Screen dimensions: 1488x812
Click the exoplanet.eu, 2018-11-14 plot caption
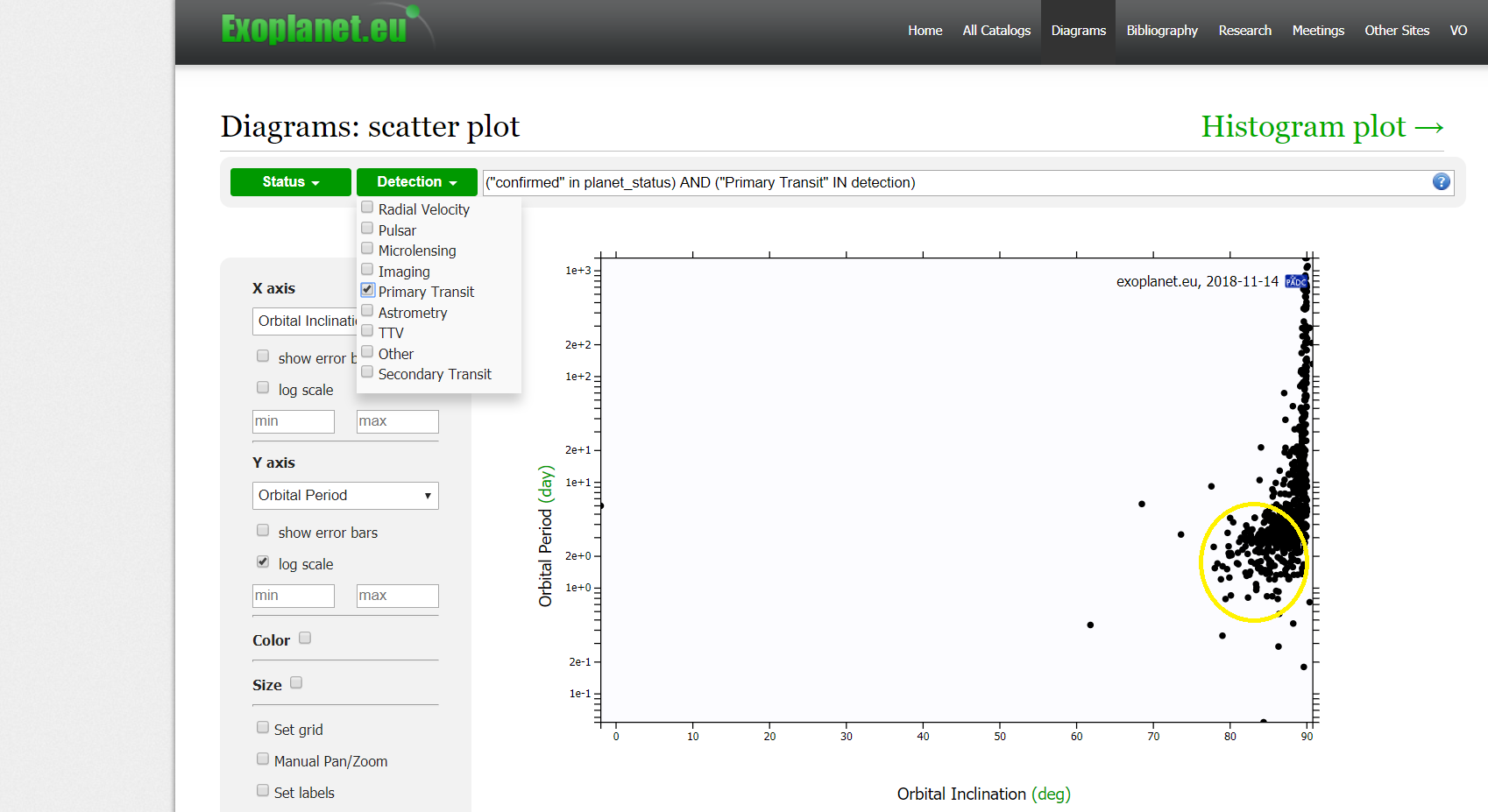click(x=1197, y=281)
